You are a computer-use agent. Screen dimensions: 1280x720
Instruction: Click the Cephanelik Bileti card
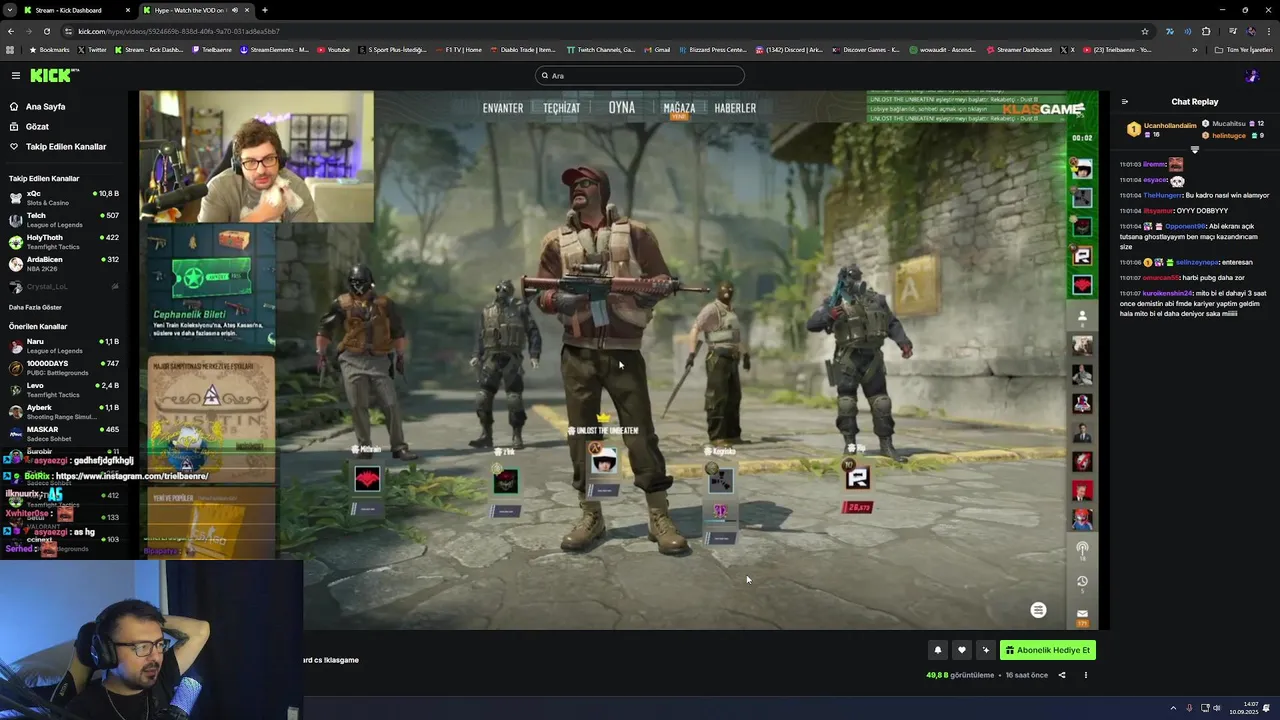[212, 286]
